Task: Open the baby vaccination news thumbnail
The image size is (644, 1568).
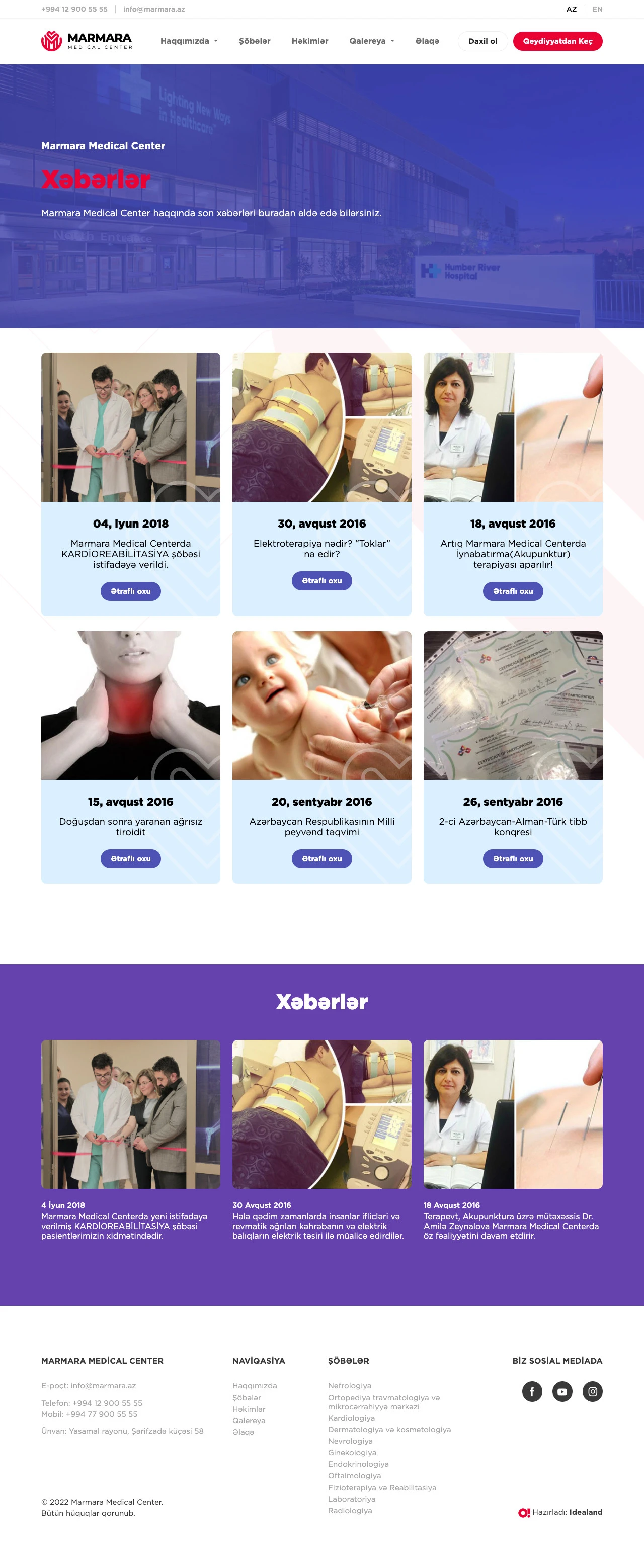Action: pyautogui.click(x=321, y=706)
